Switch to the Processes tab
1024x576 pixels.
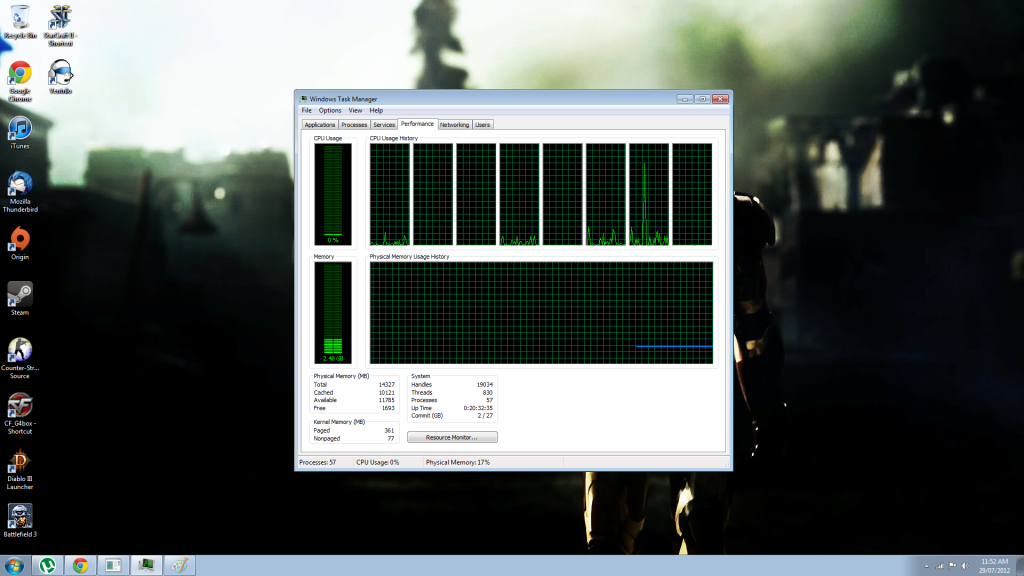354,125
